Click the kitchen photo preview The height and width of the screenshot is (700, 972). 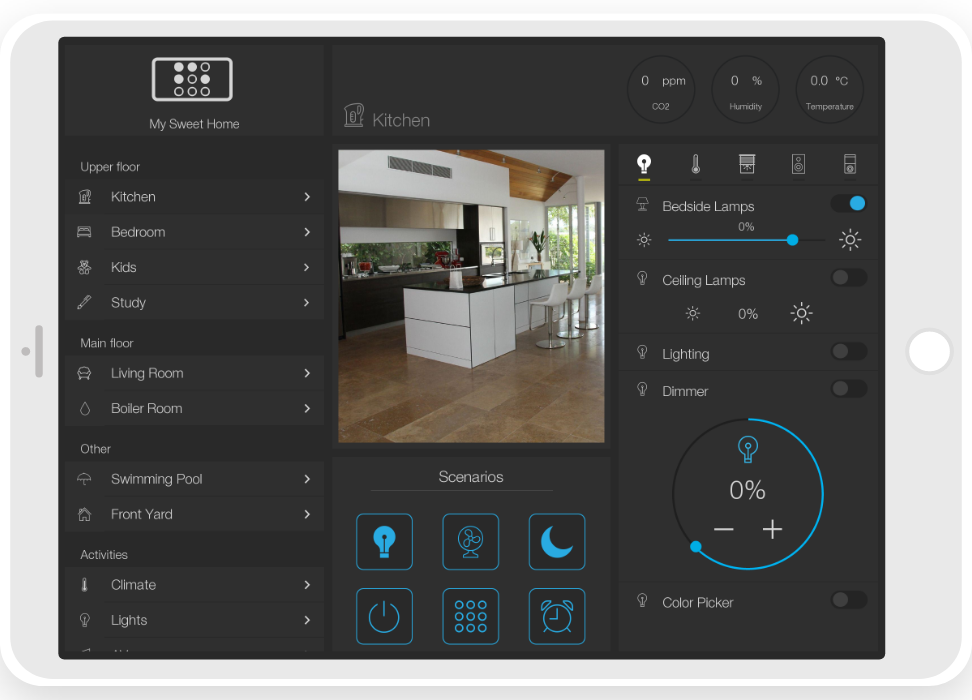471,296
